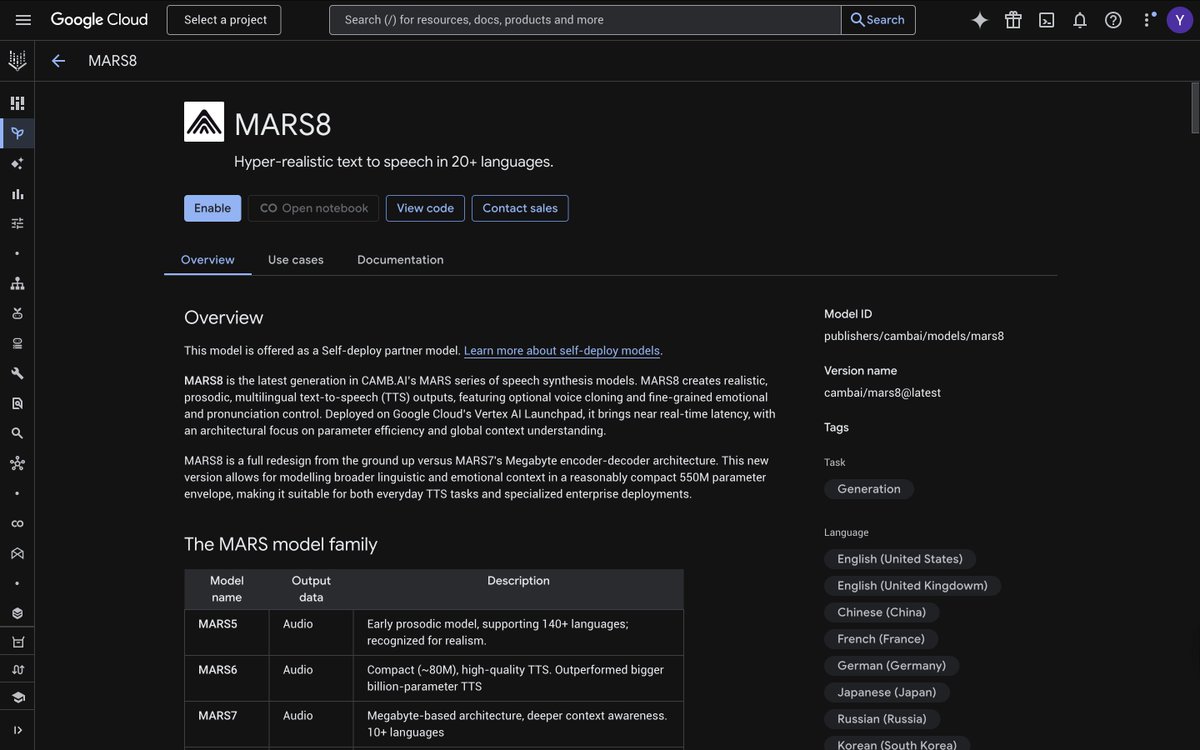Open Learn more about self-deploy models link
Screen dimensions: 1200x750
pos(562,350)
